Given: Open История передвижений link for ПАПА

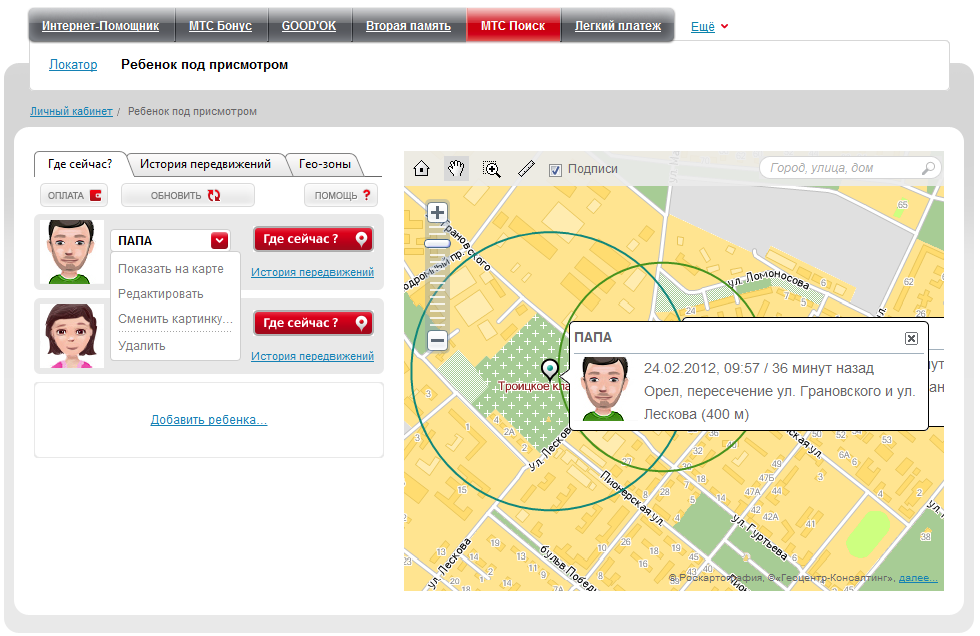Looking at the screenshot, I should (312, 272).
